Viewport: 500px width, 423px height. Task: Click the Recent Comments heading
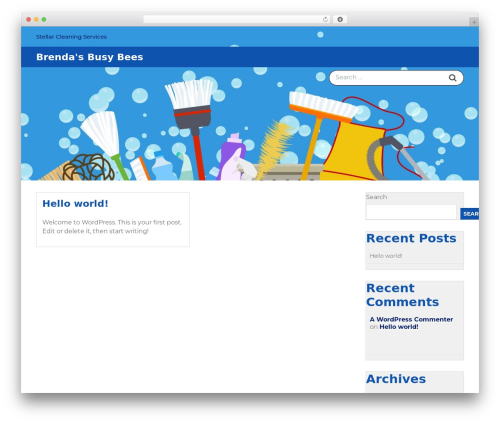click(x=402, y=295)
